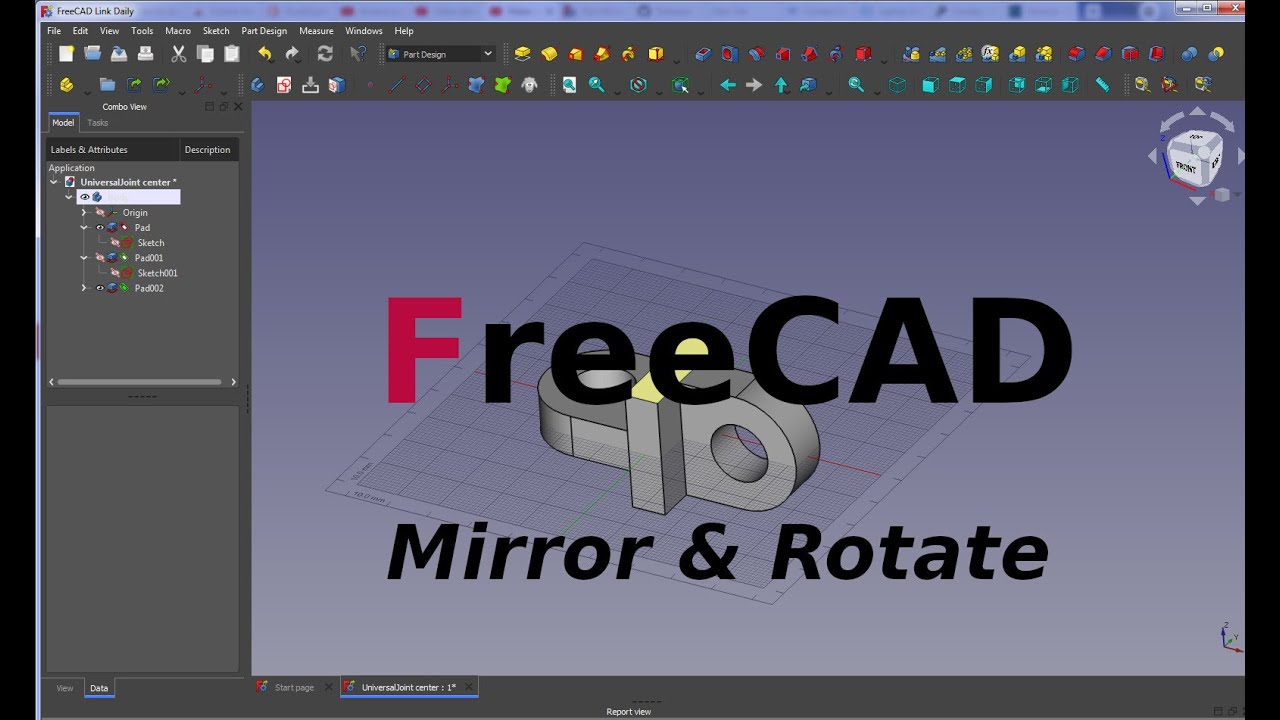Toggle visibility of Sketch item
Viewport: 1280px width, 720px height.
tap(115, 243)
